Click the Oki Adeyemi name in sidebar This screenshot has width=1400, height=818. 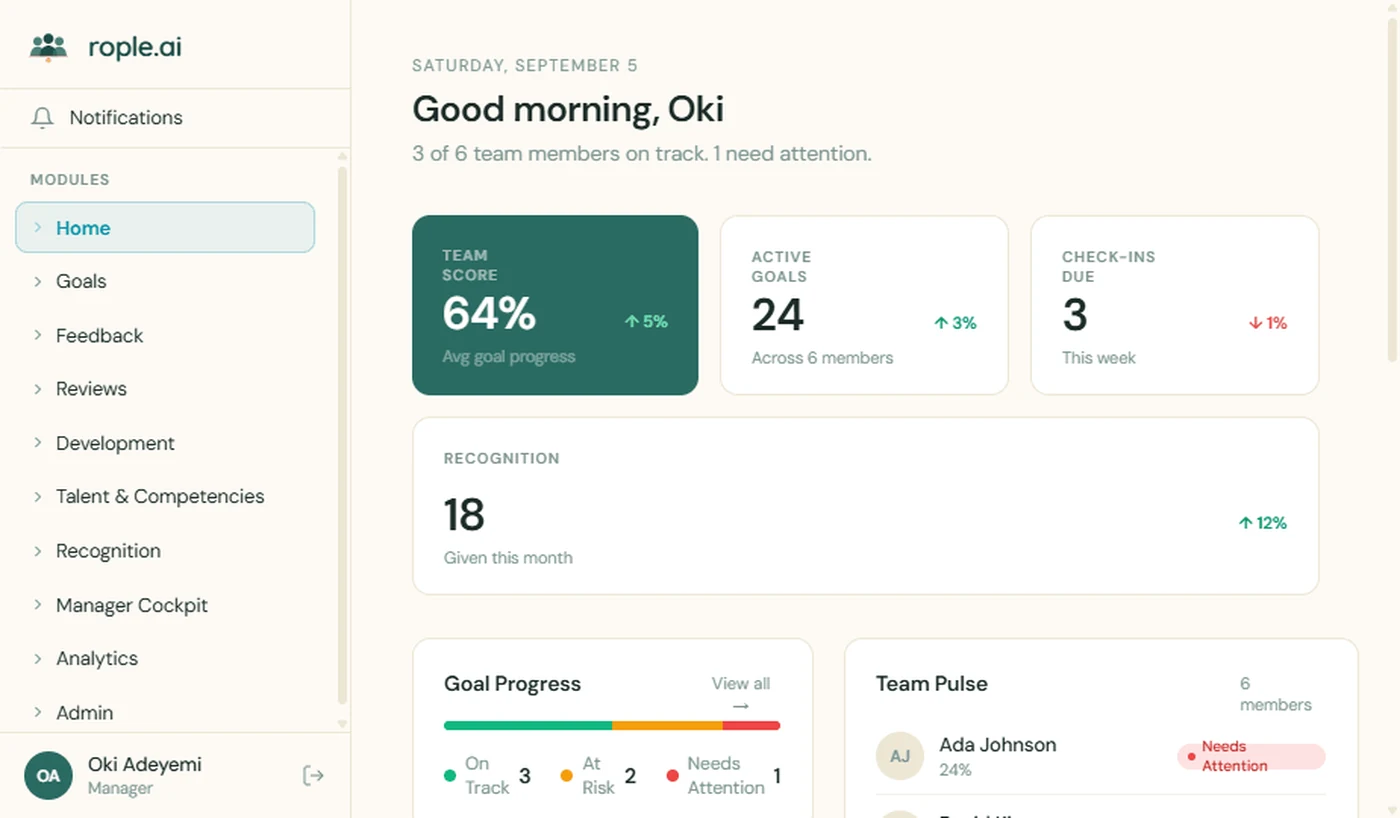coord(145,764)
